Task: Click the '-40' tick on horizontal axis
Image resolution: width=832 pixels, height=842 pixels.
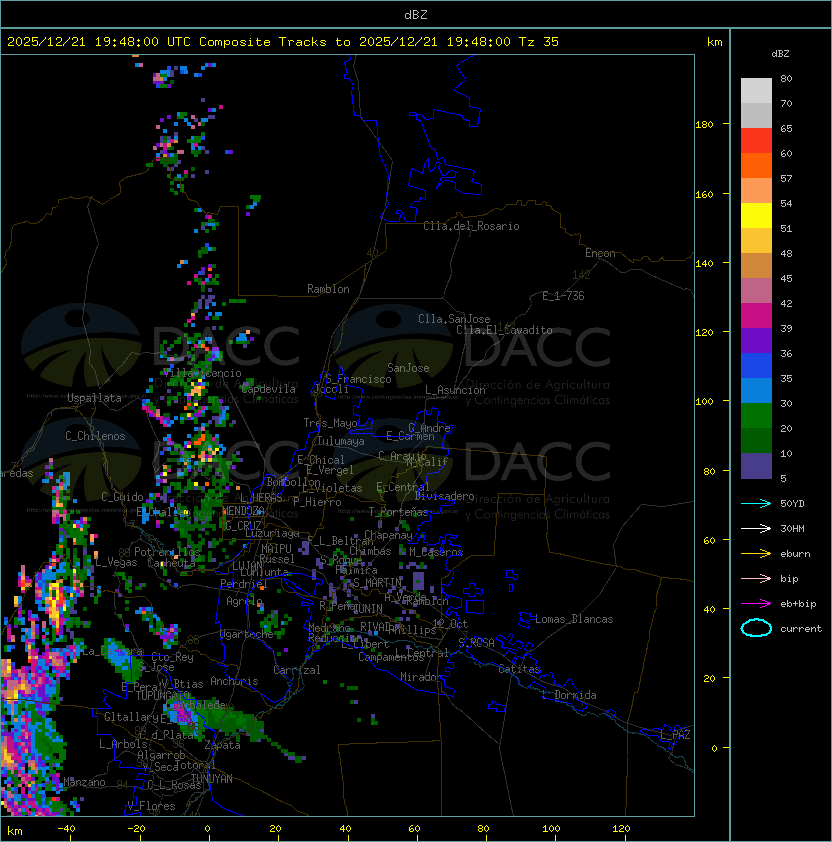Action: pos(66,829)
